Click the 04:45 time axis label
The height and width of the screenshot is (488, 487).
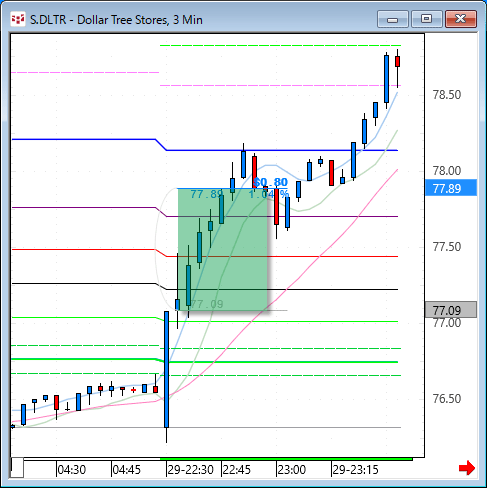pos(127,470)
